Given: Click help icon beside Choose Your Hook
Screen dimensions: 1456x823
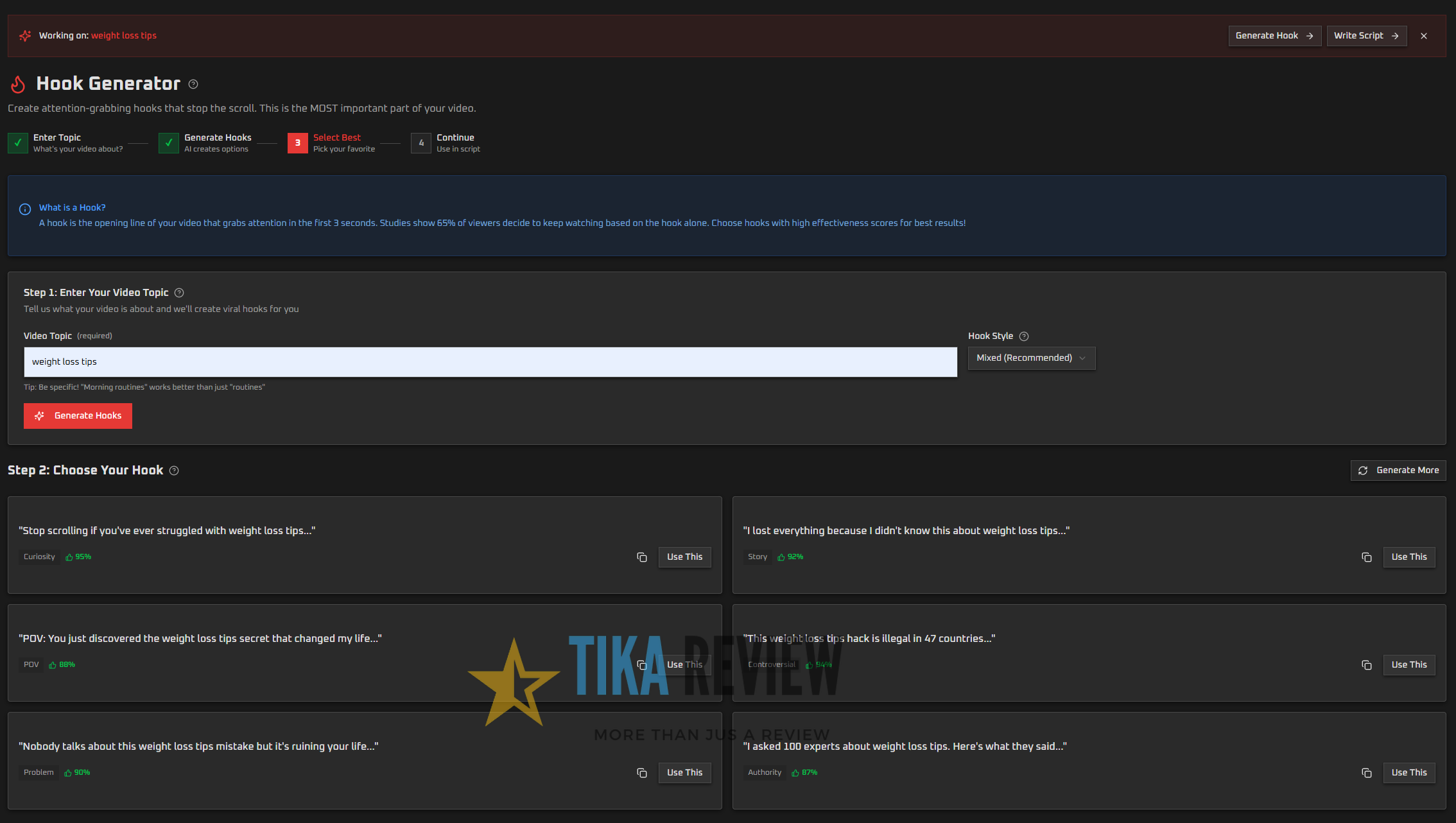Looking at the screenshot, I should click(x=174, y=471).
